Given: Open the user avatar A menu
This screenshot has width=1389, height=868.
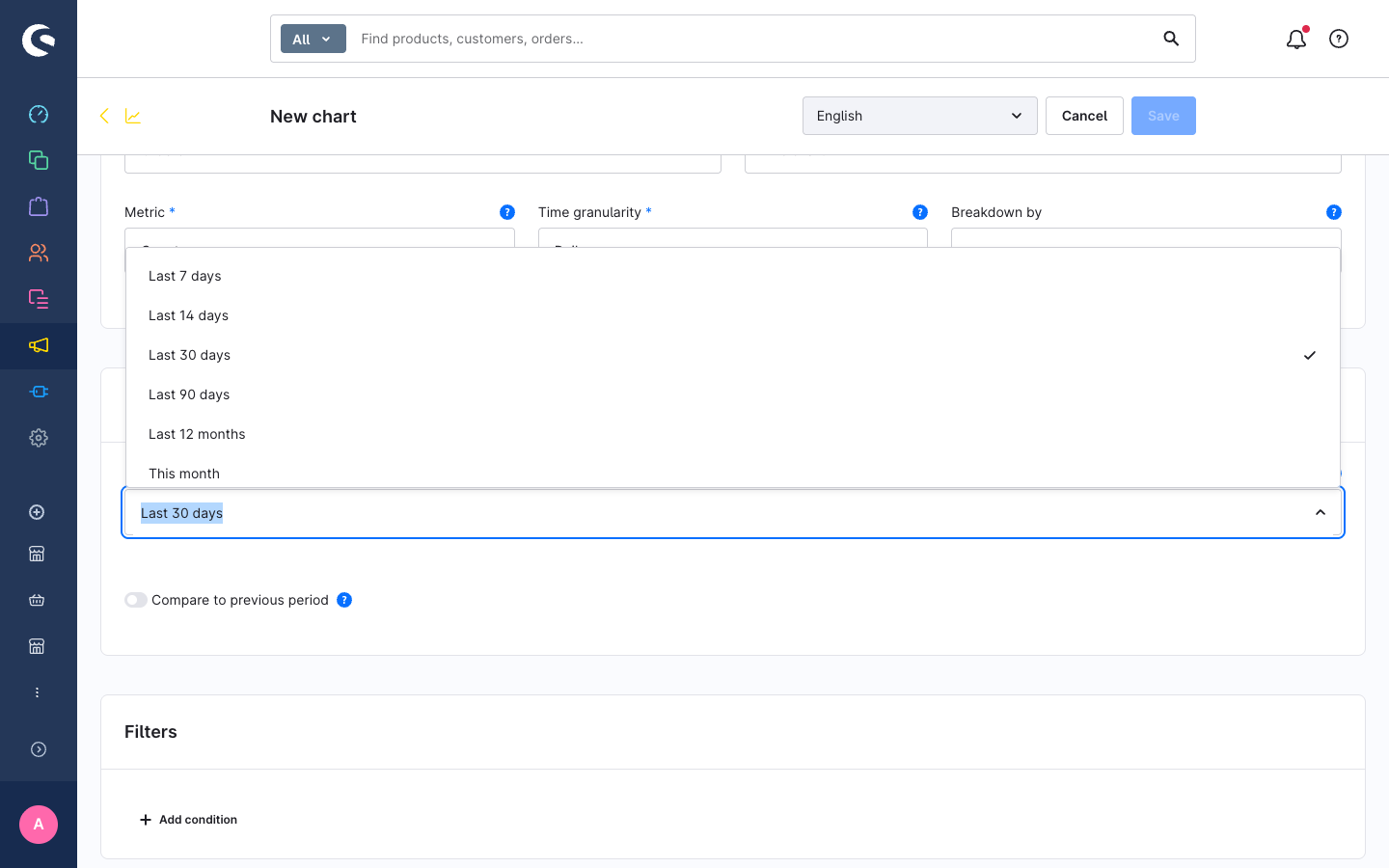Looking at the screenshot, I should [x=39, y=825].
